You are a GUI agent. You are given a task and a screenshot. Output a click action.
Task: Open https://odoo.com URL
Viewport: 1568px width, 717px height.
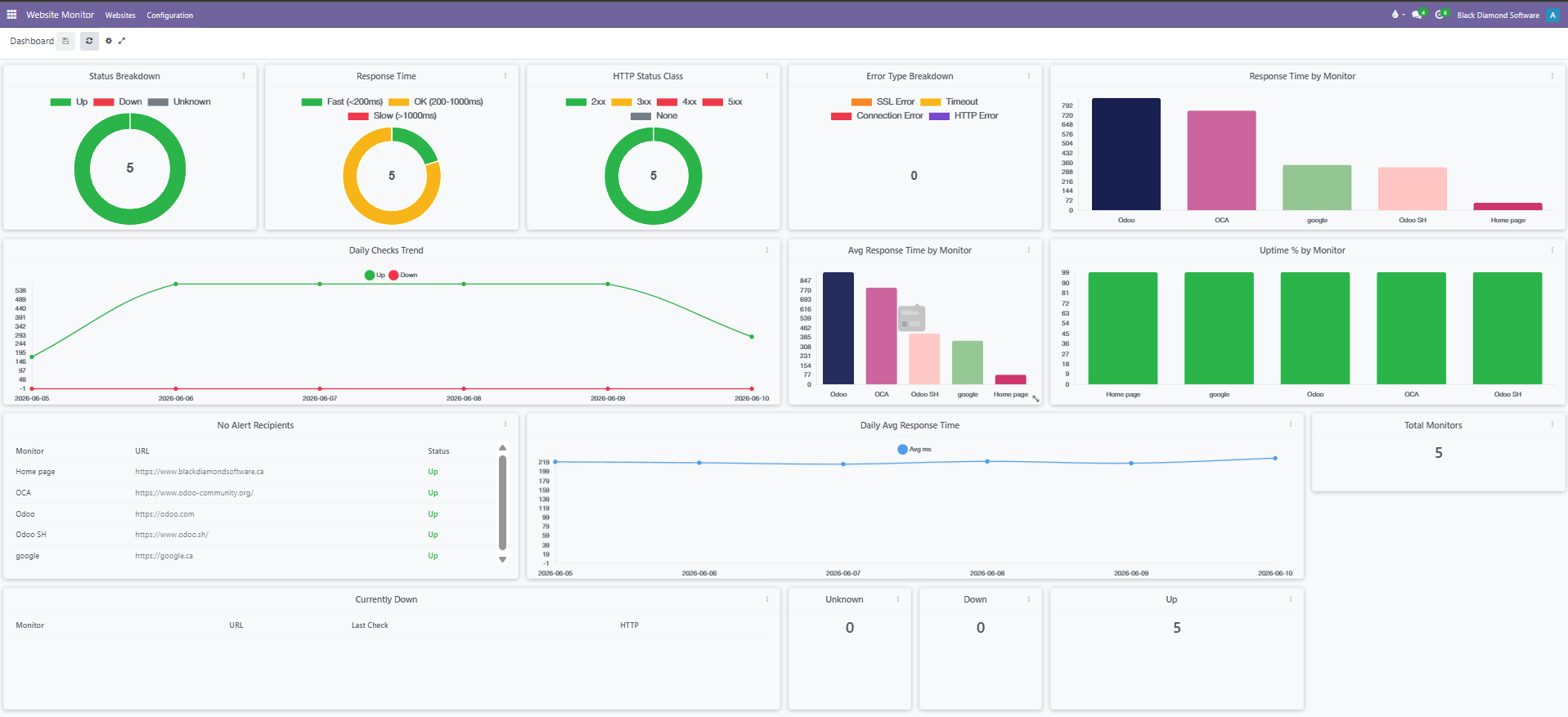click(164, 514)
